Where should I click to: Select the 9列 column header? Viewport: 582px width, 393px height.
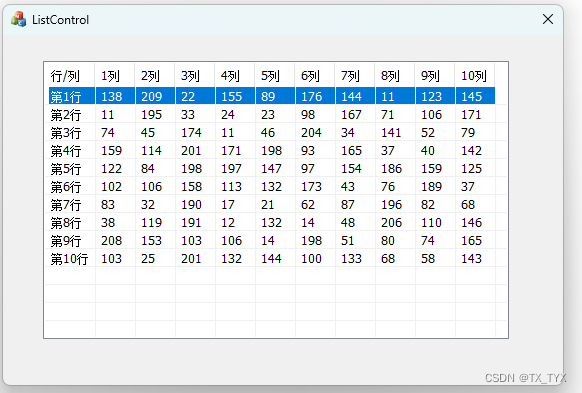pos(435,76)
